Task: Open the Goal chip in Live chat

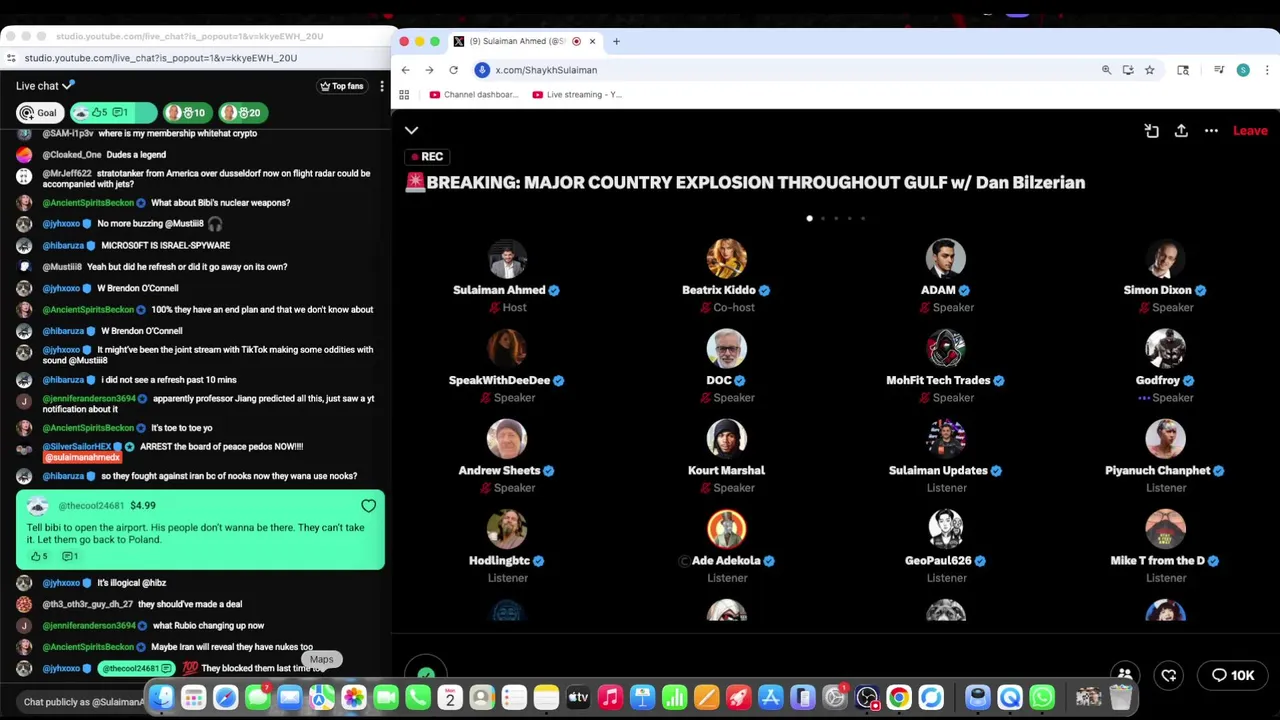Action: click(39, 113)
